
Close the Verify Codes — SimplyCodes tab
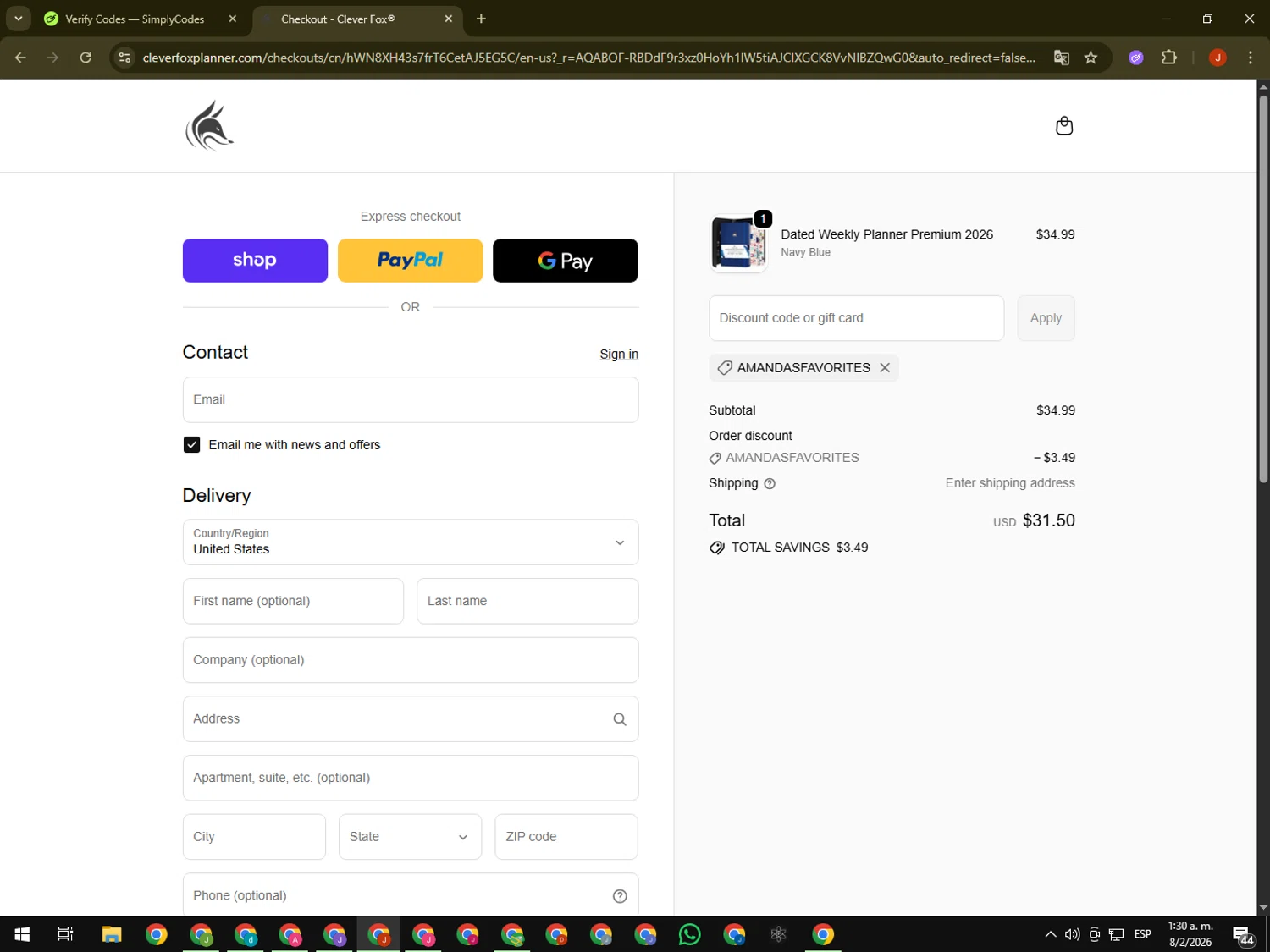coord(233,19)
